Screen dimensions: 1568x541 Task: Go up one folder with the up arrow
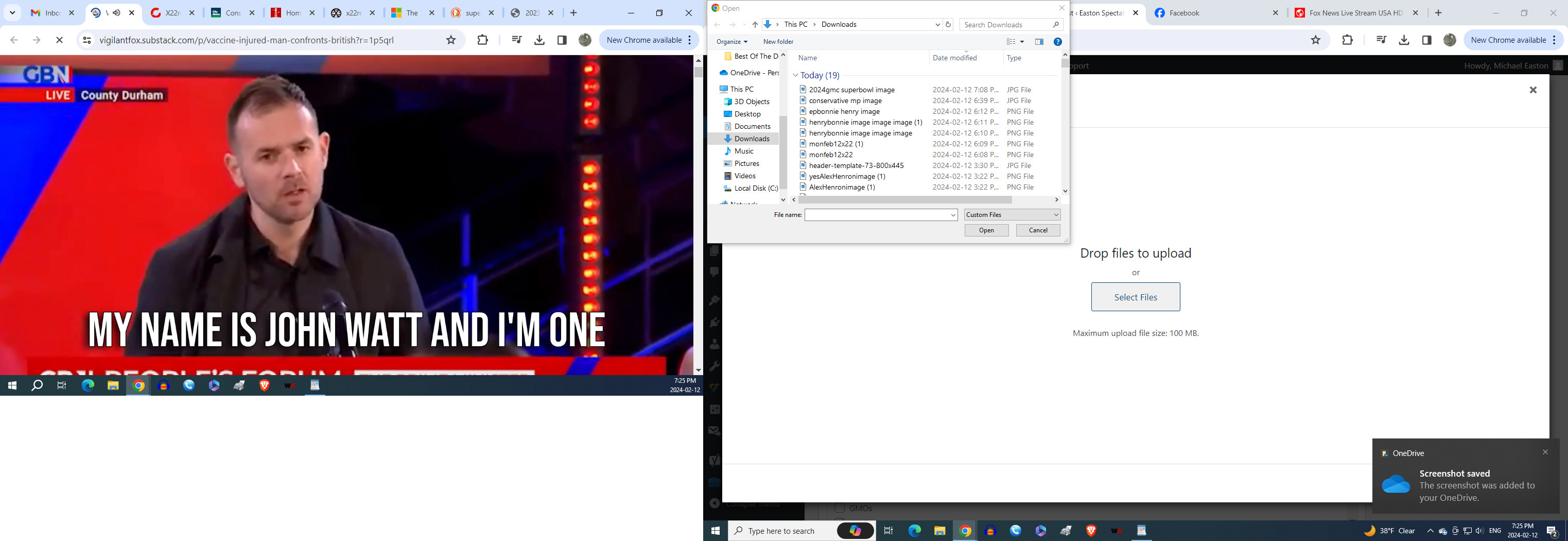tap(755, 25)
